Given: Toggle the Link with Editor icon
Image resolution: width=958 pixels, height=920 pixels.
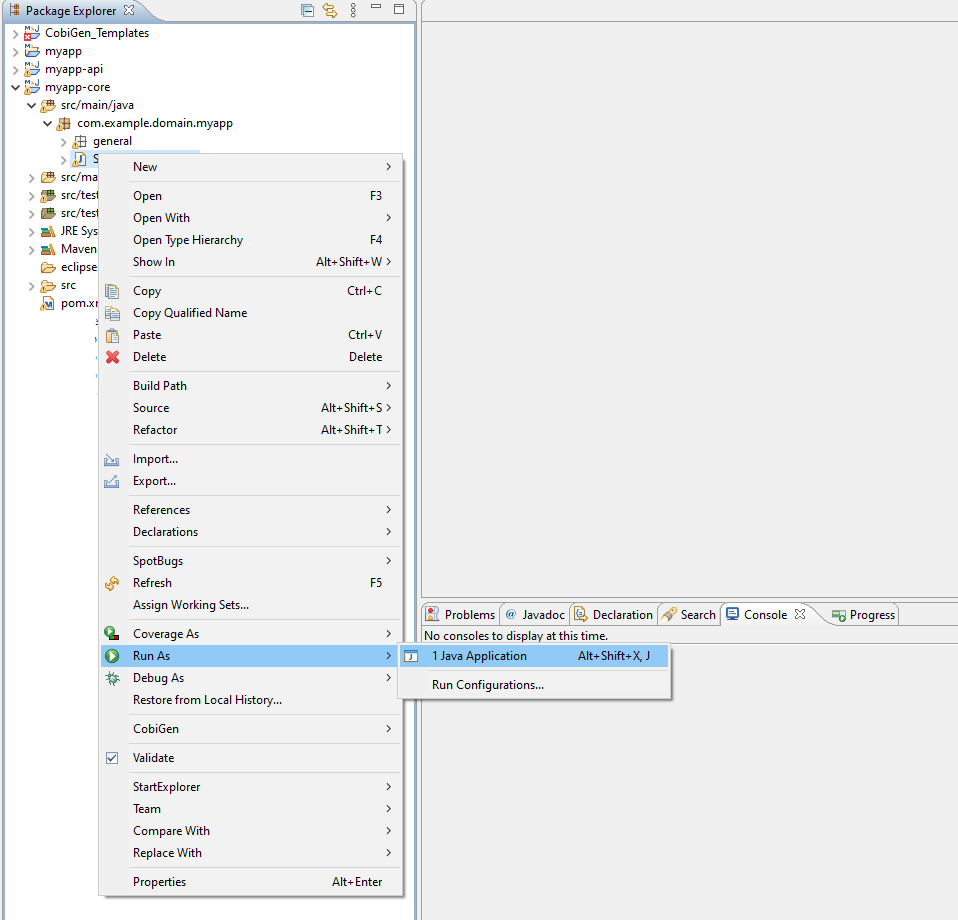Looking at the screenshot, I should pyautogui.click(x=330, y=11).
